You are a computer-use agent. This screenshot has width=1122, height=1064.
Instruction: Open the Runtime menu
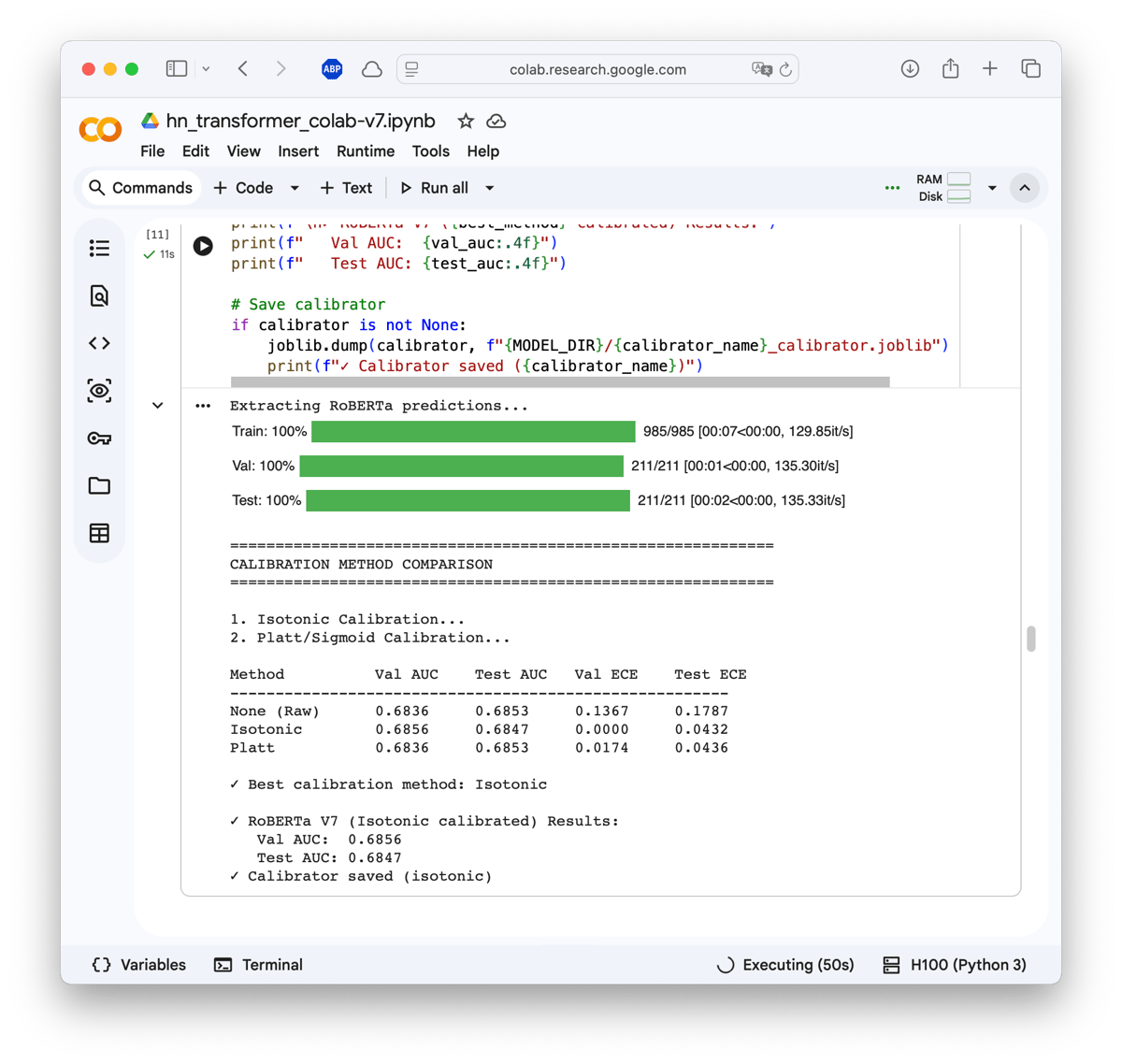(366, 151)
